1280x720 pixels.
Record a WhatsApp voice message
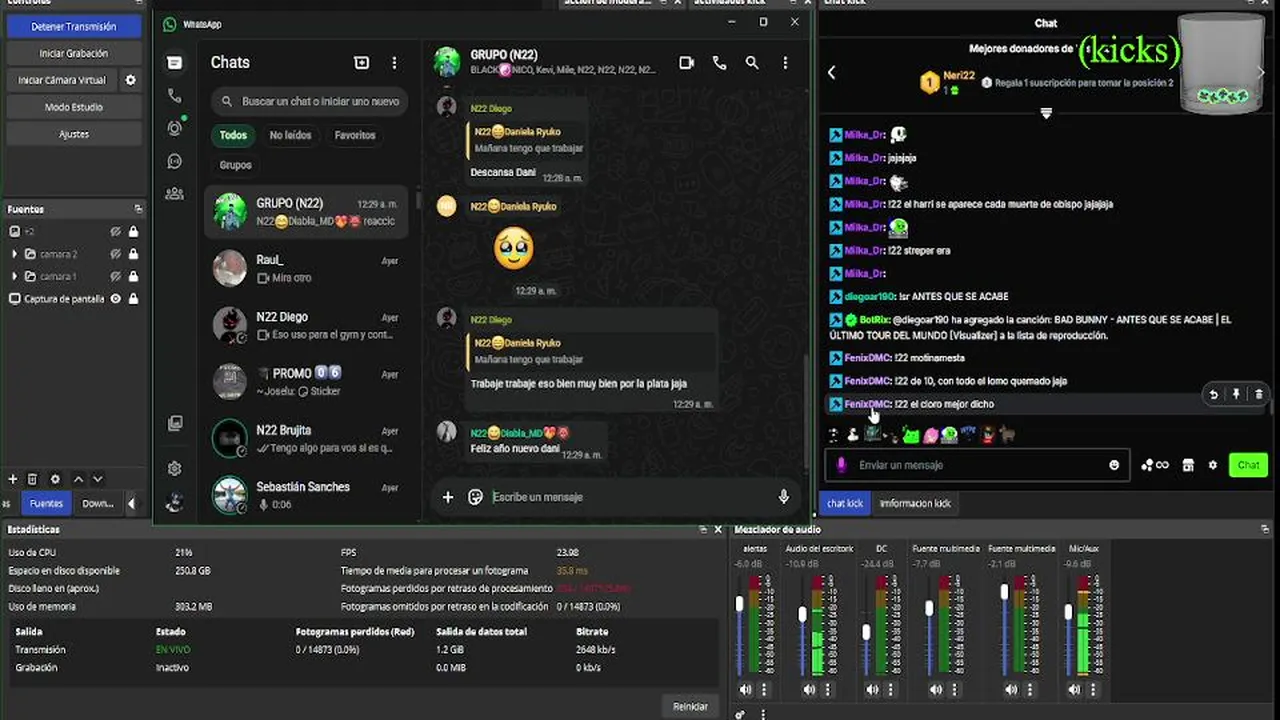pyautogui.click(x=784, y=497)
